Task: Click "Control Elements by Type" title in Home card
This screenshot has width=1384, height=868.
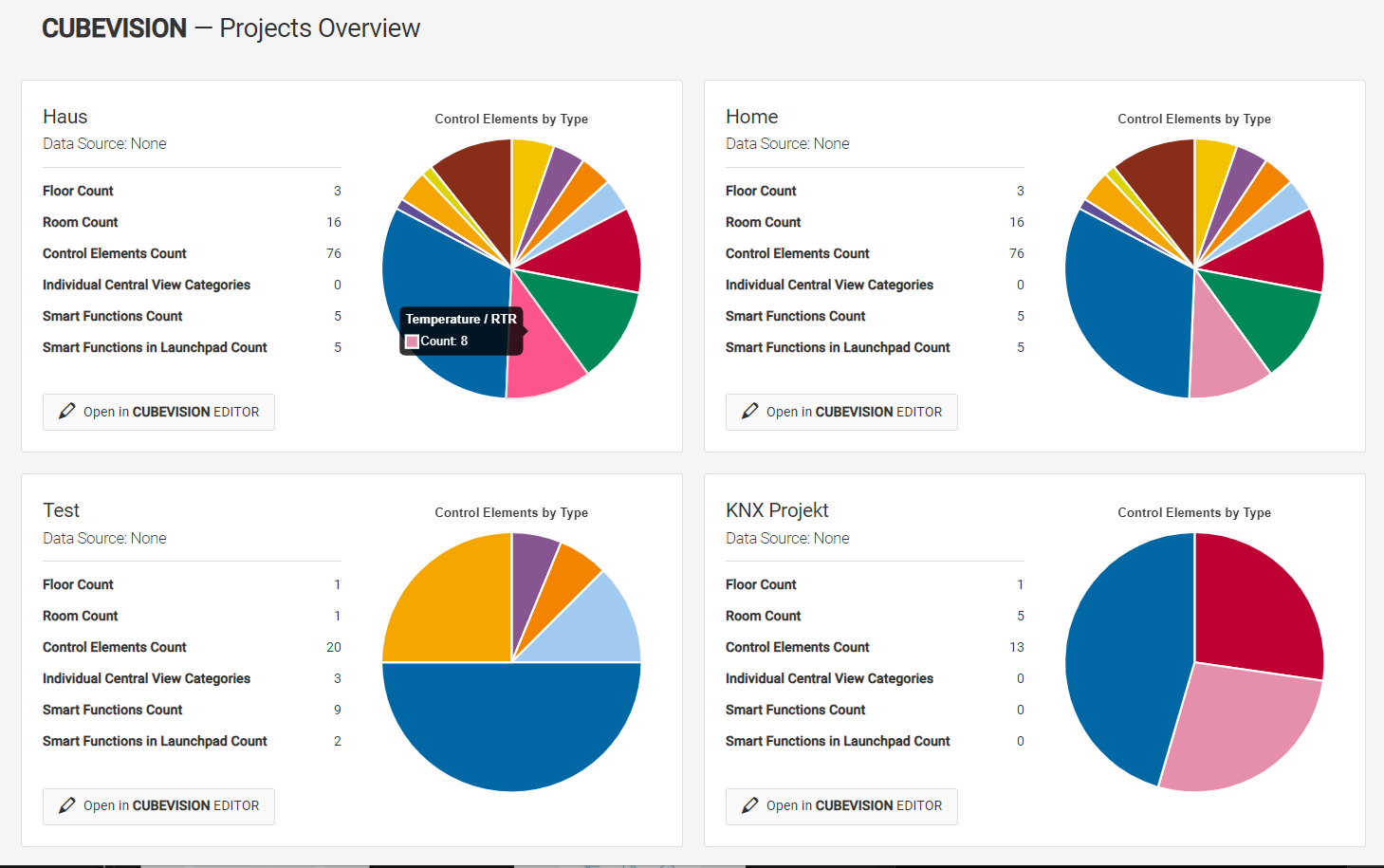Action: (1194, 119)
